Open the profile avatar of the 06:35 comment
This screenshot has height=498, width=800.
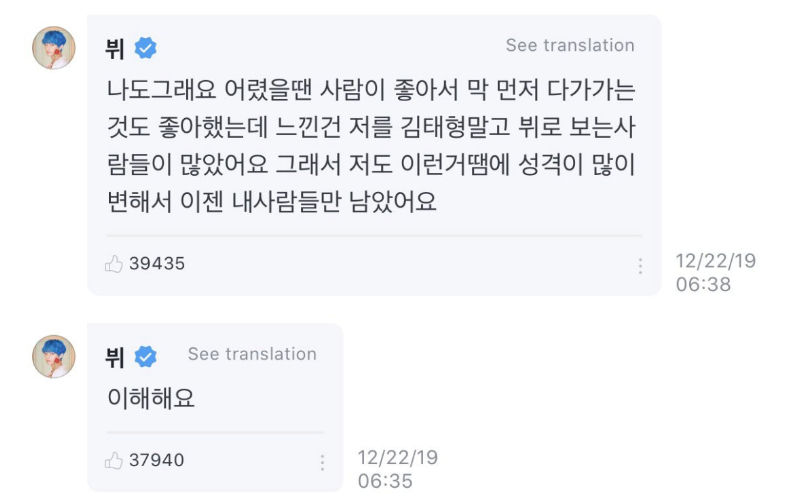click(54, 356)
